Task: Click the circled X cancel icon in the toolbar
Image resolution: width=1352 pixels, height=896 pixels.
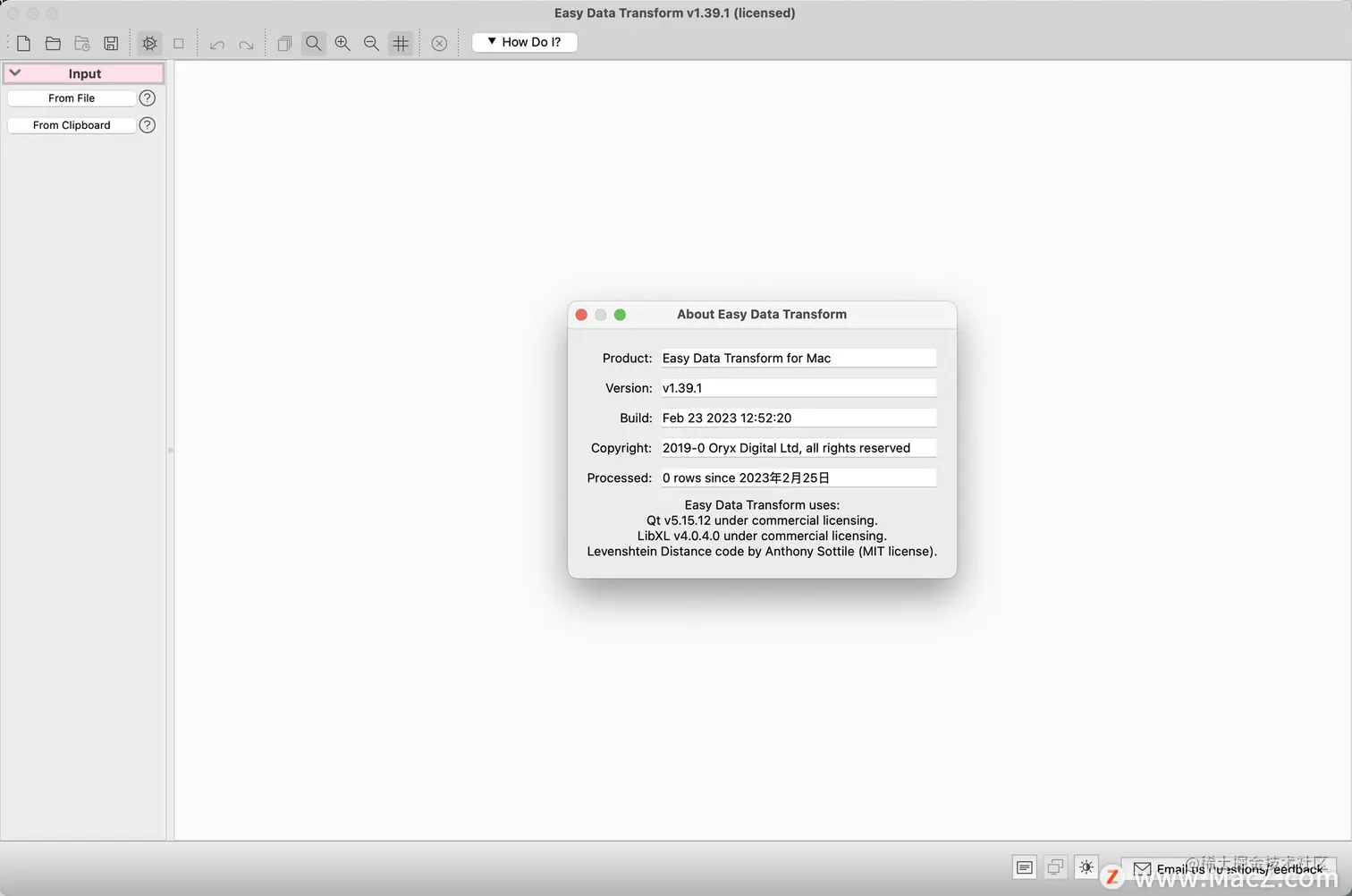Action: [x=439, y=43]
